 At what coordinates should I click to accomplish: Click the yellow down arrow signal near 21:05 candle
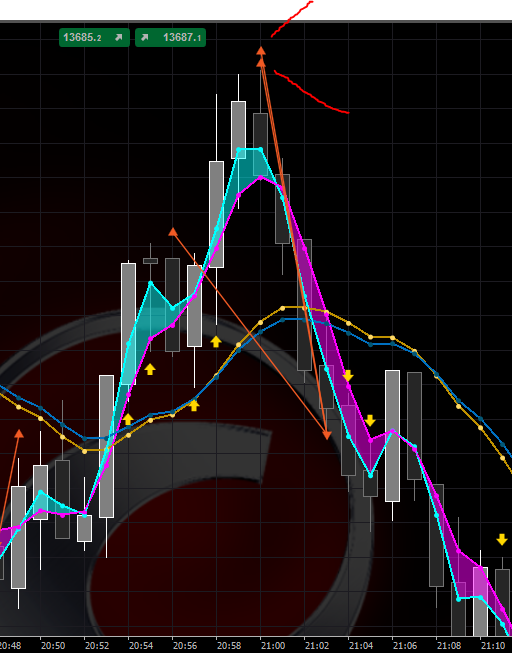pos(370,421)
